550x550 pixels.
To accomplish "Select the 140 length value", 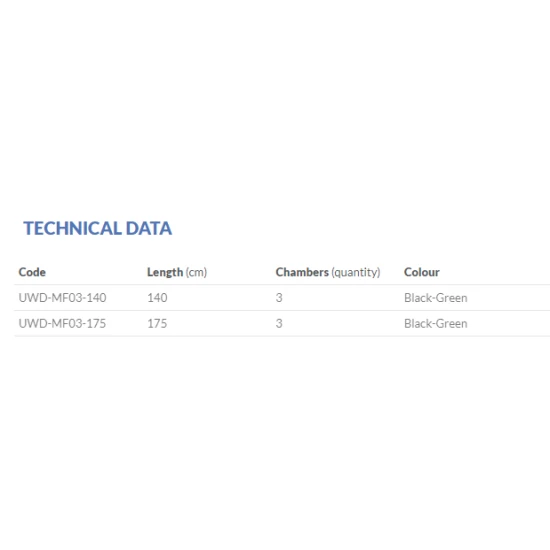I will click(157, 298).
